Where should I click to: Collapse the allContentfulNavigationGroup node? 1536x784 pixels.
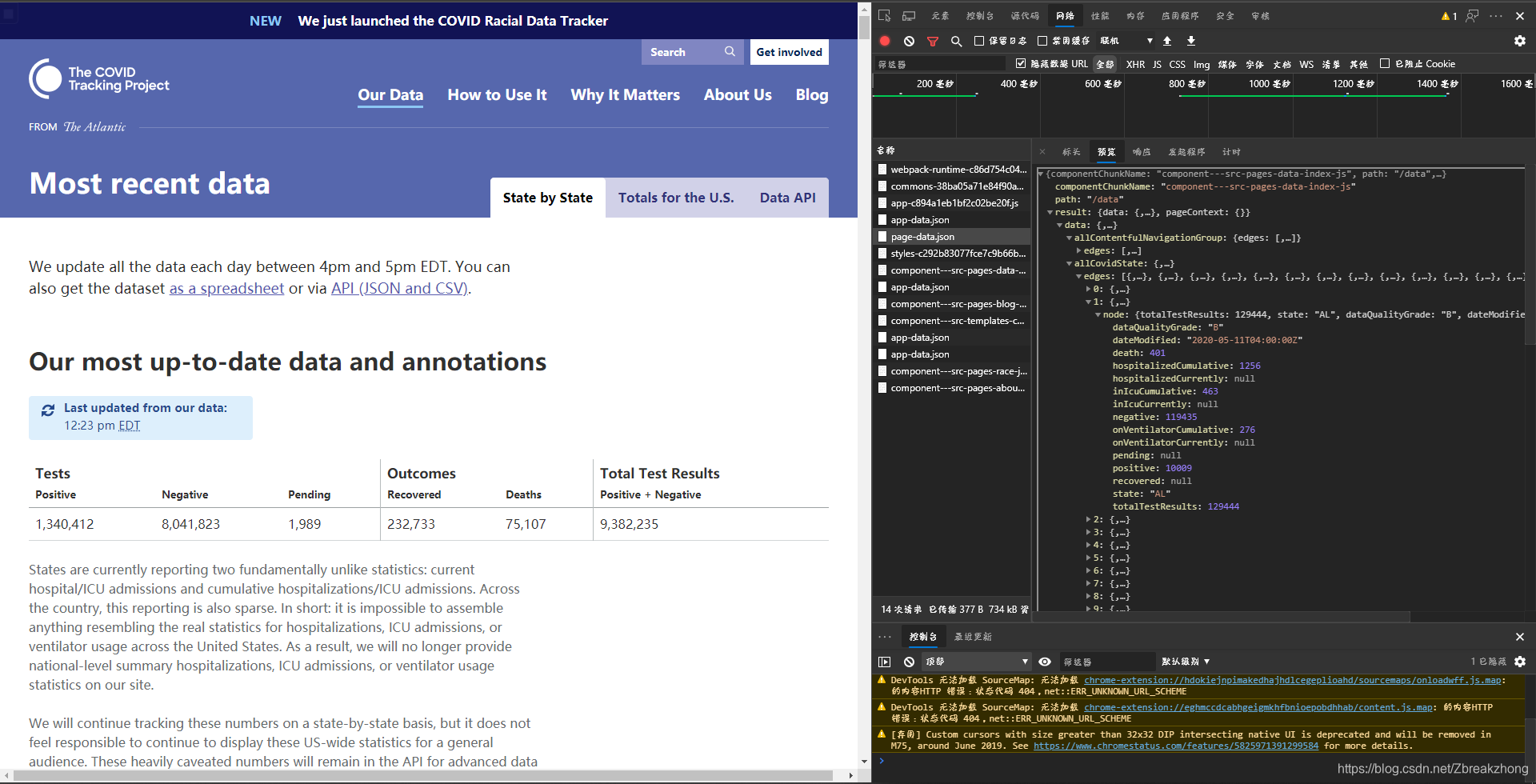1069,238
